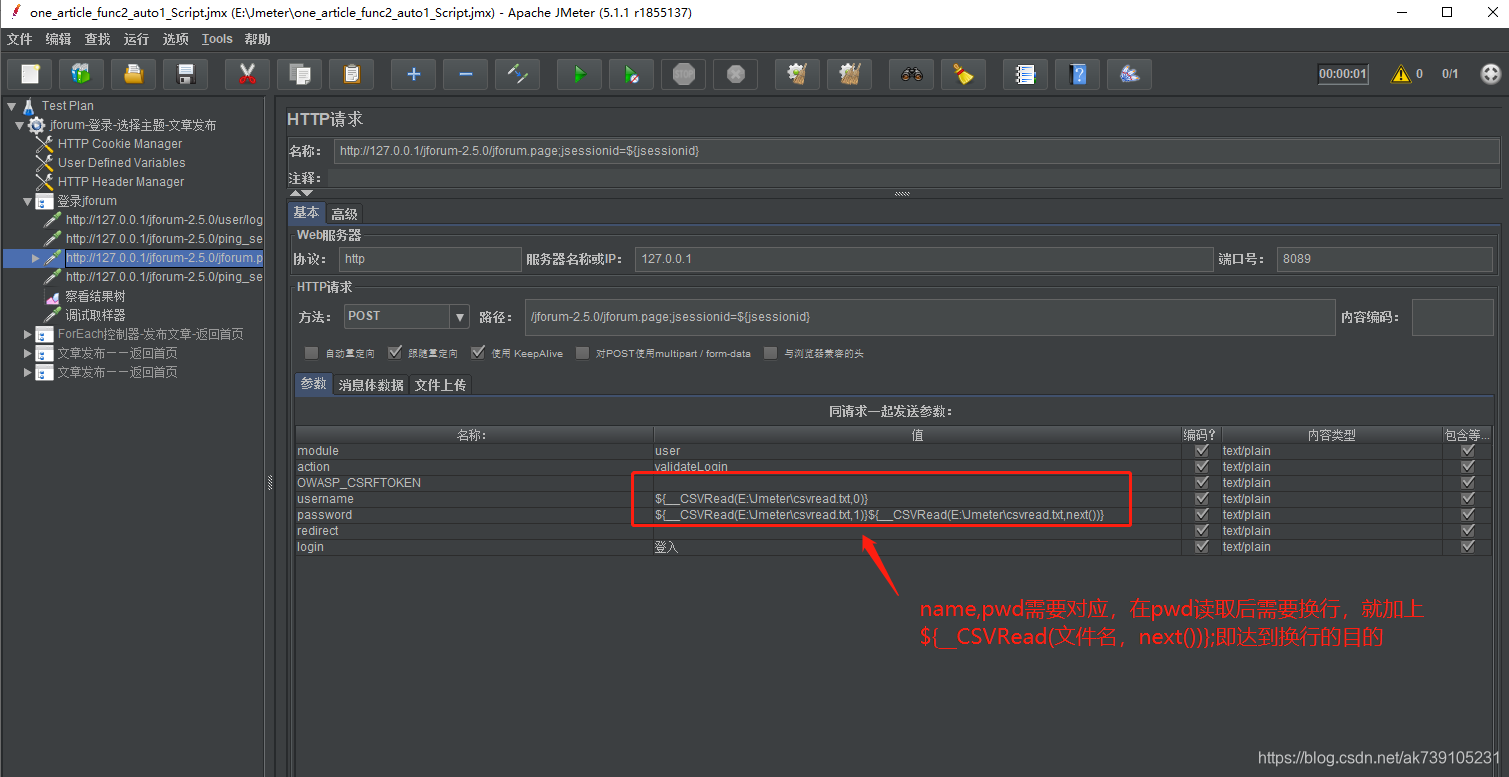Open the 编辑 menu
Screen dimensions: 1509x777
click(x=58, y=39)
